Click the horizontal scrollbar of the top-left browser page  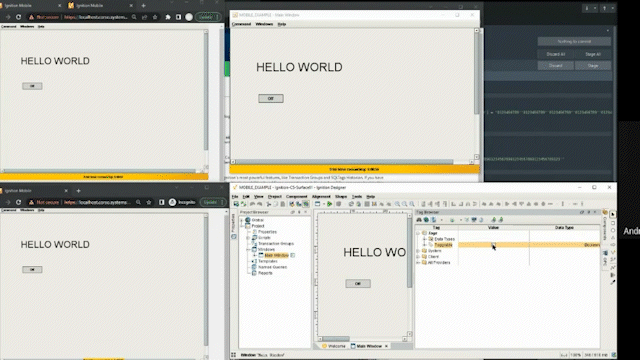99,171
